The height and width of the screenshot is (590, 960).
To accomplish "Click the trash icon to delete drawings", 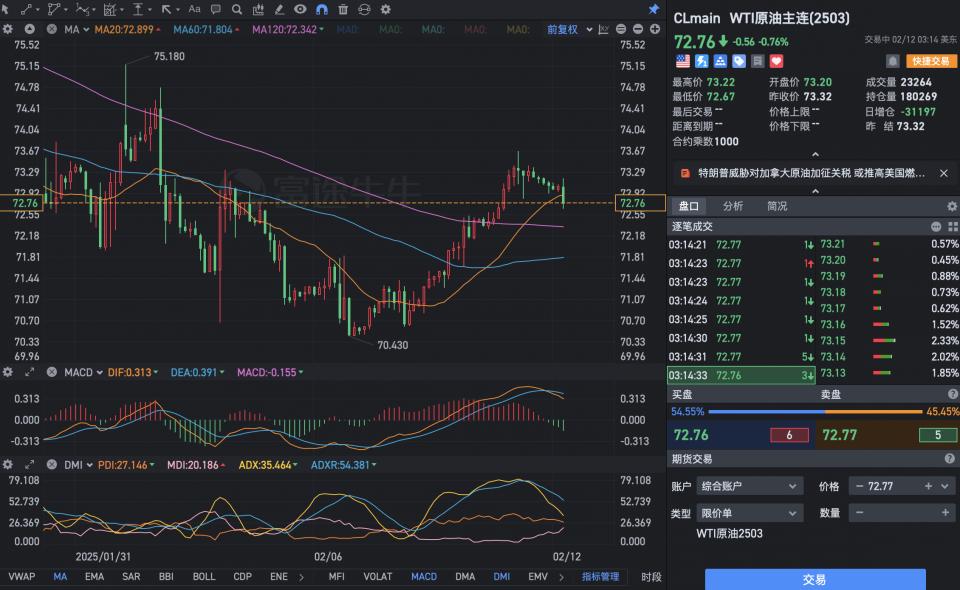I will point(343,9).
